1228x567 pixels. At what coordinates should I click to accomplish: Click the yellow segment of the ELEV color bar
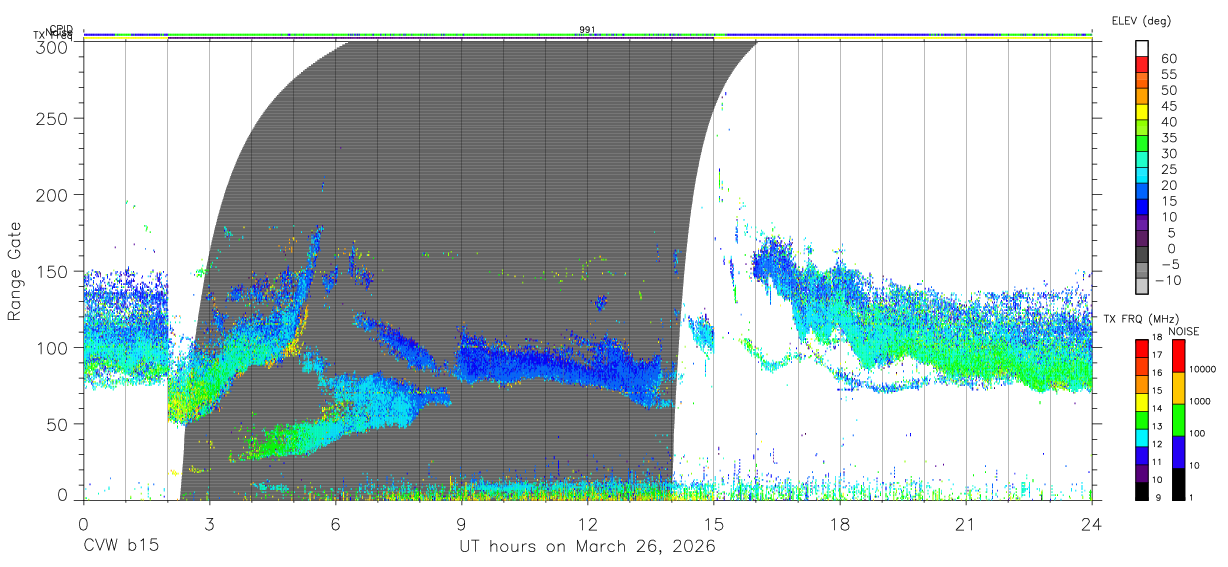[x=1143, y=110]
